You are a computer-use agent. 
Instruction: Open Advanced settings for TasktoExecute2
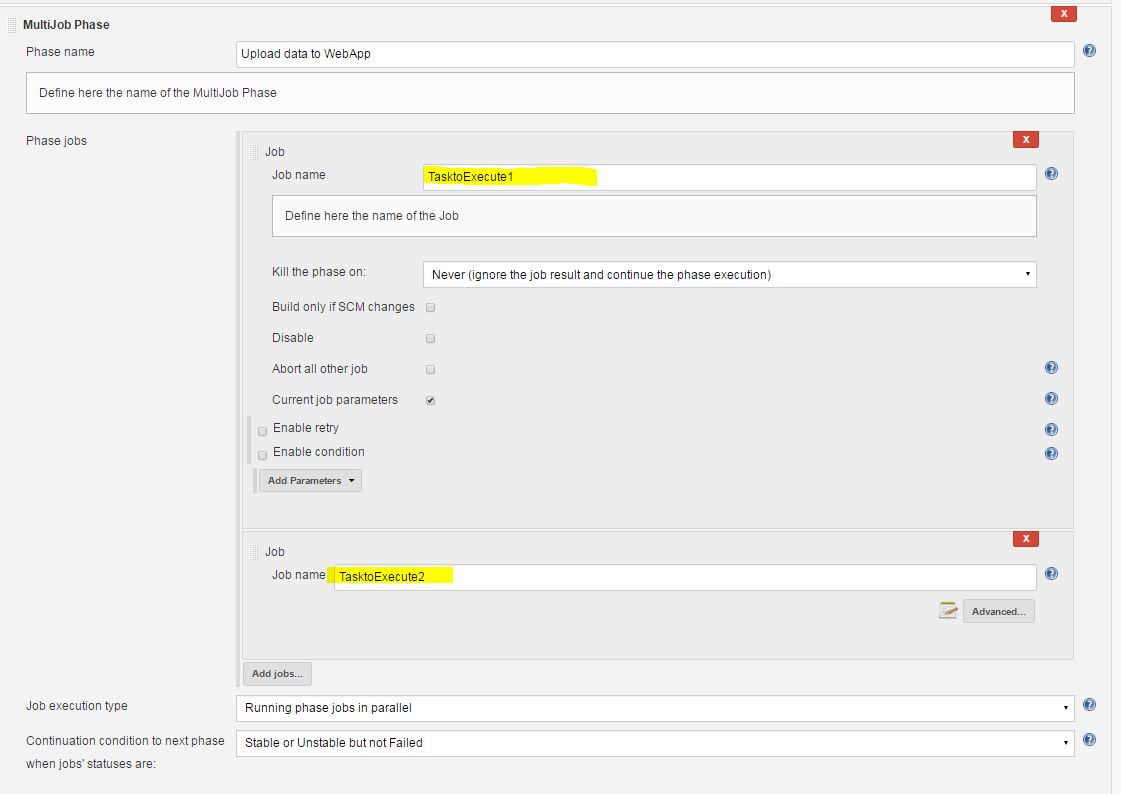click(x=998, y=610)
